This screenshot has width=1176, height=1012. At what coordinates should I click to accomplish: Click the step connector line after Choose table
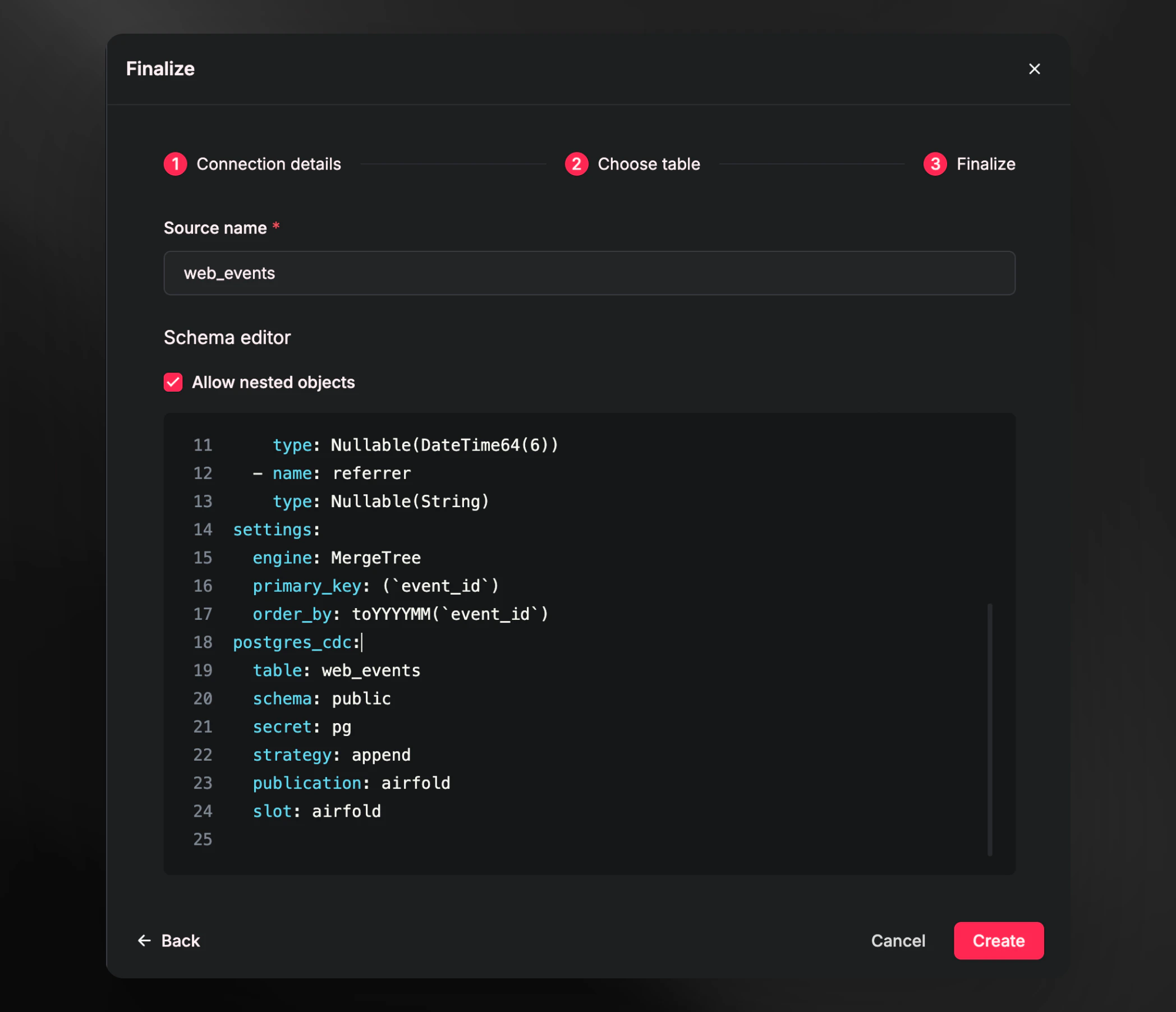(x=812, y=164)
